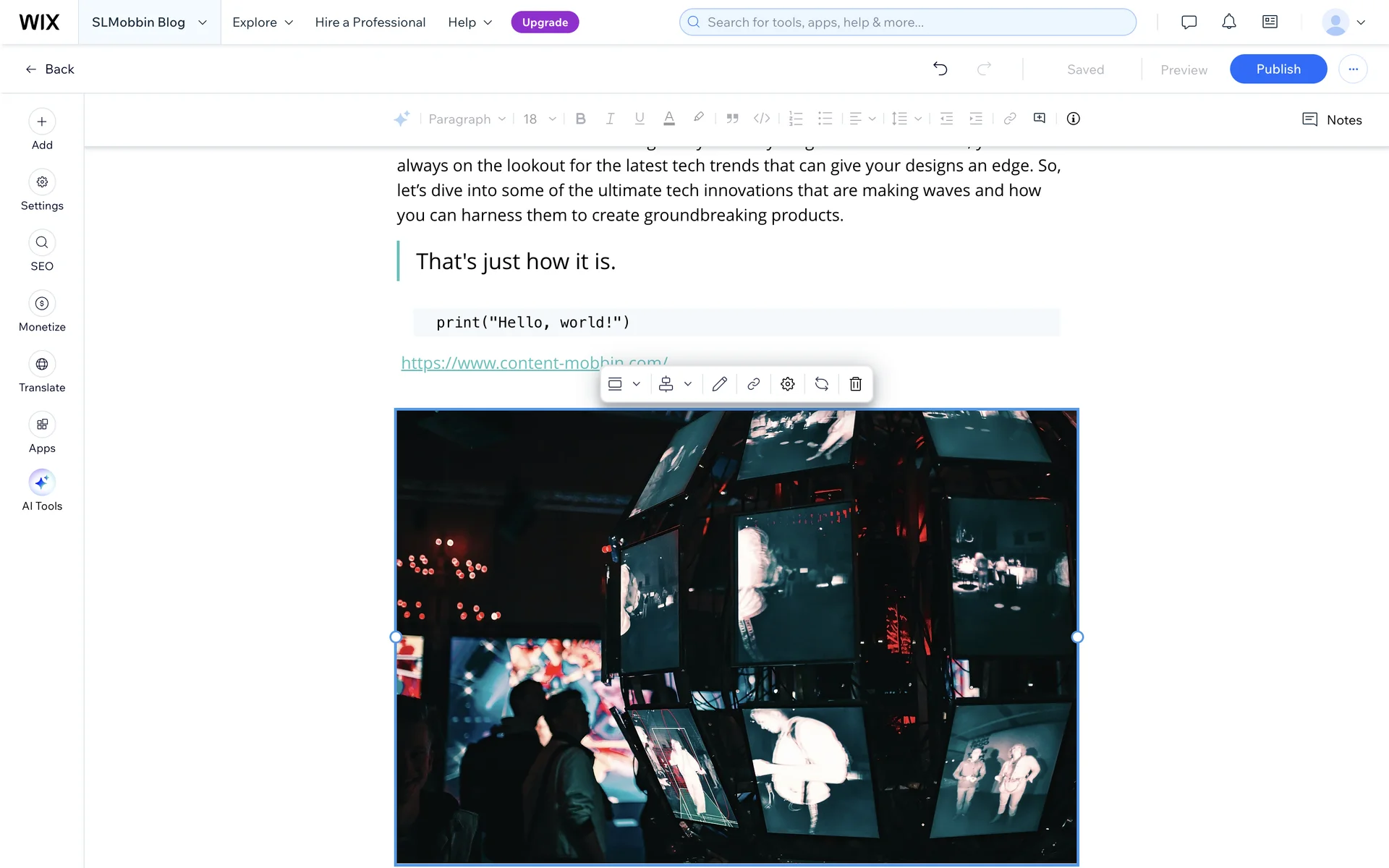Expand the Paragraph style dropdown
Viewport: 1389px width, 868px height.
[467, 119]
